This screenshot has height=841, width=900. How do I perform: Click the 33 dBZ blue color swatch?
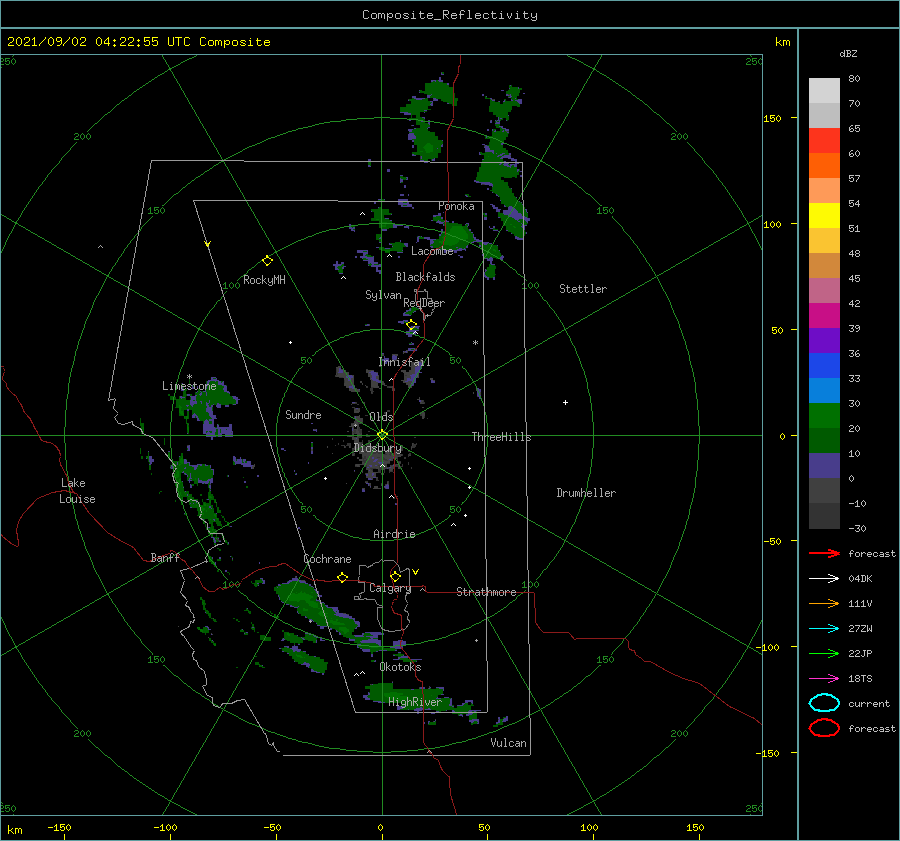tap(824, 365)
